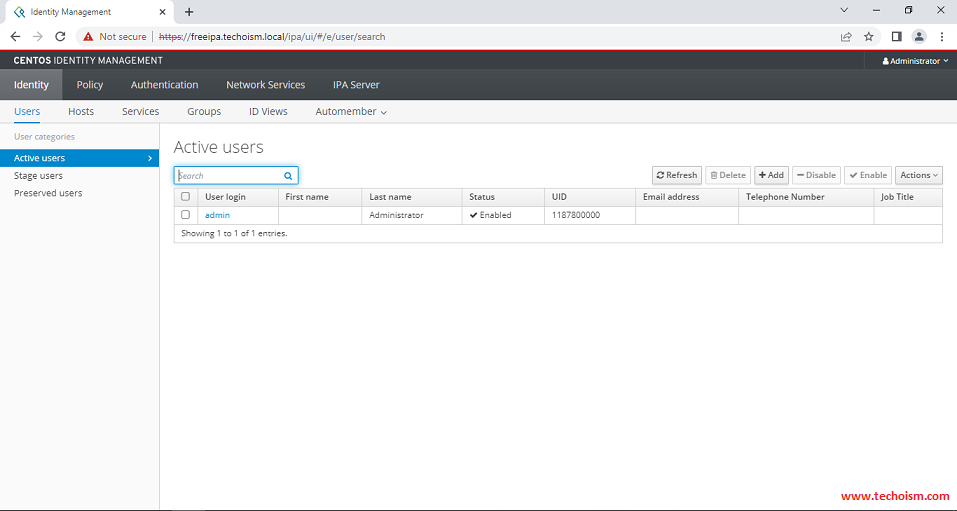Switch to the Identity tab
This screenshot has height=511, width=957.
click(x=31, y=85)
